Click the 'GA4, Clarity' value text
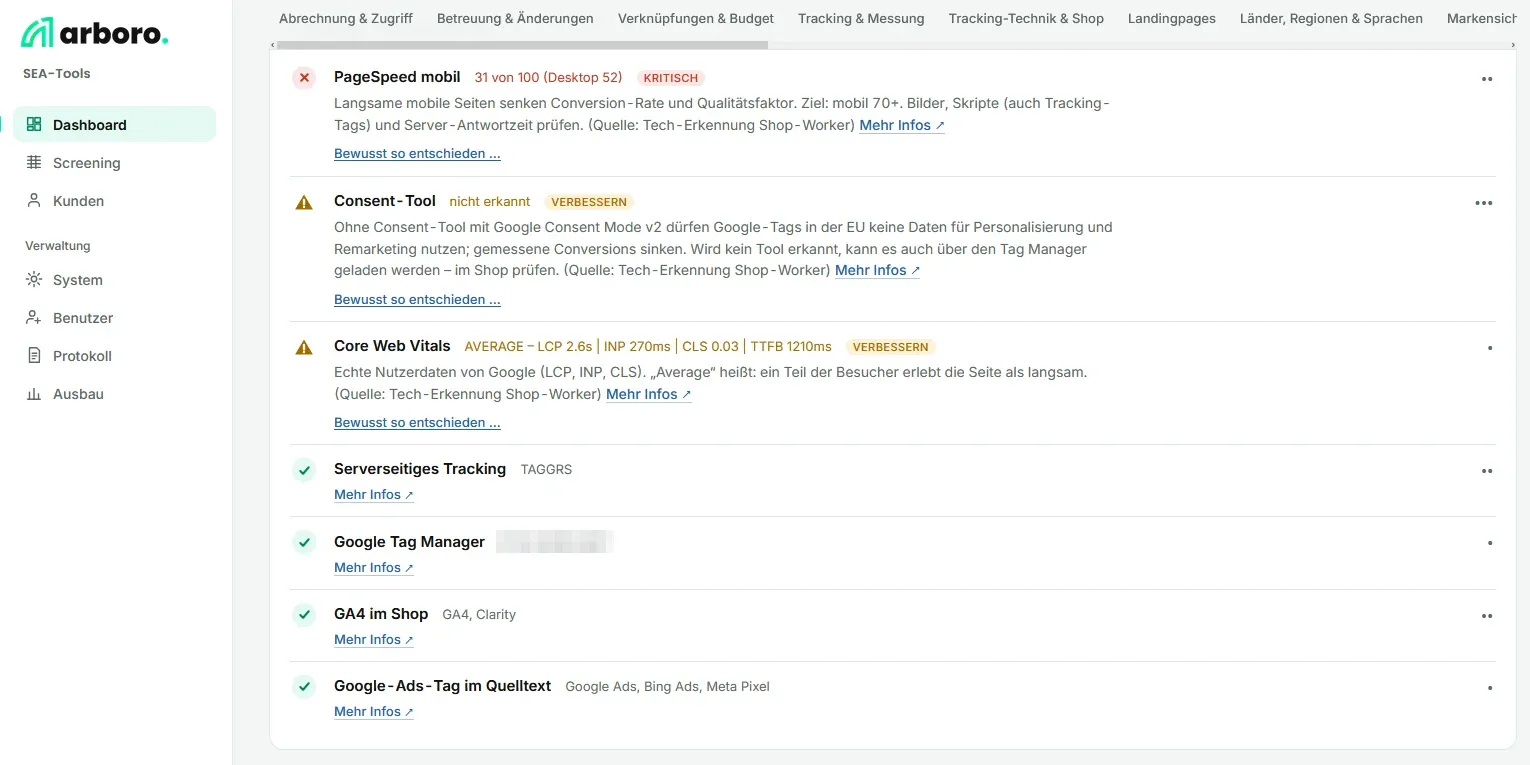 479,614
